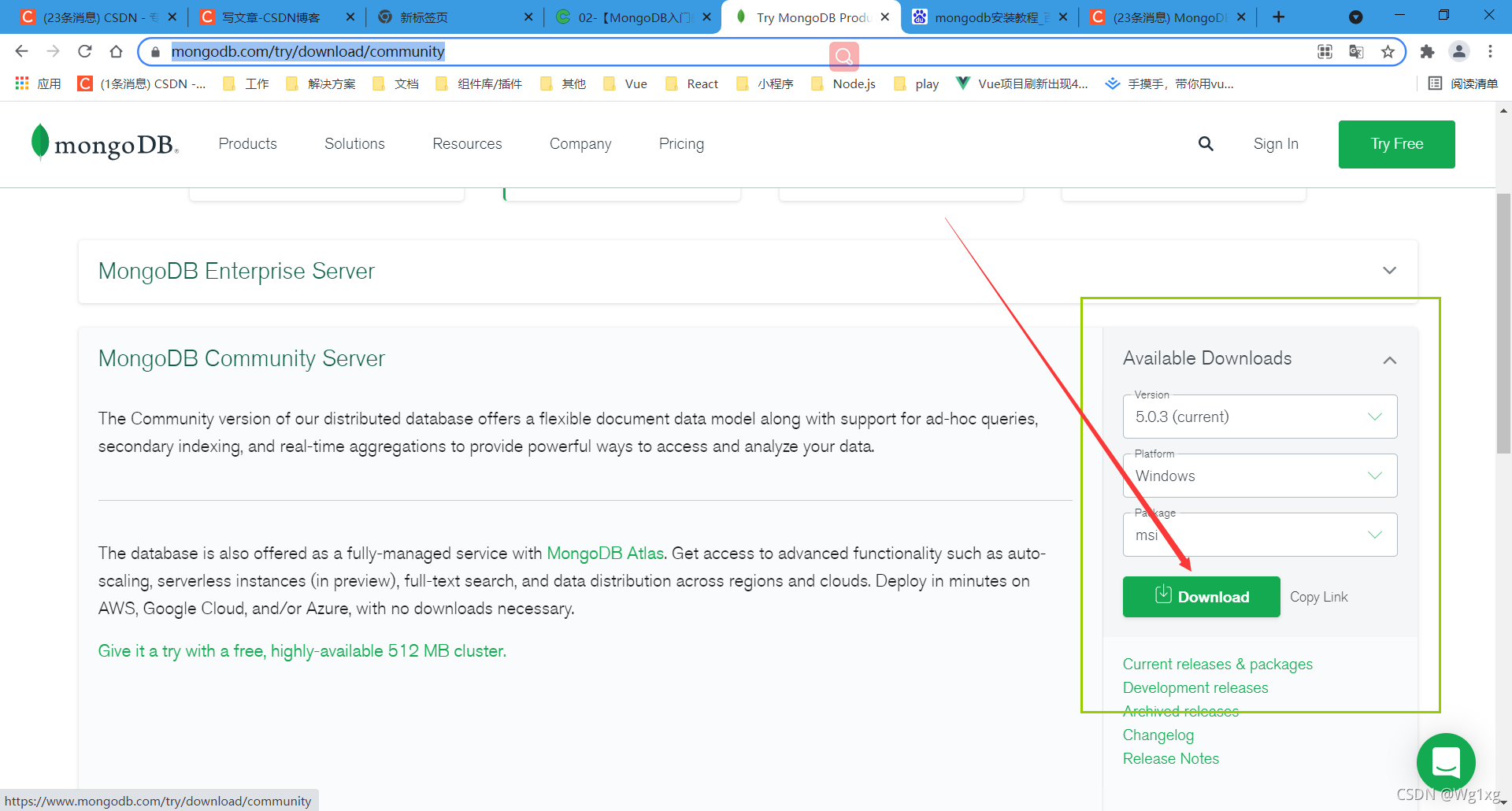Open Development releases link
This screenshot has height=811, width=1512.
1195,688
